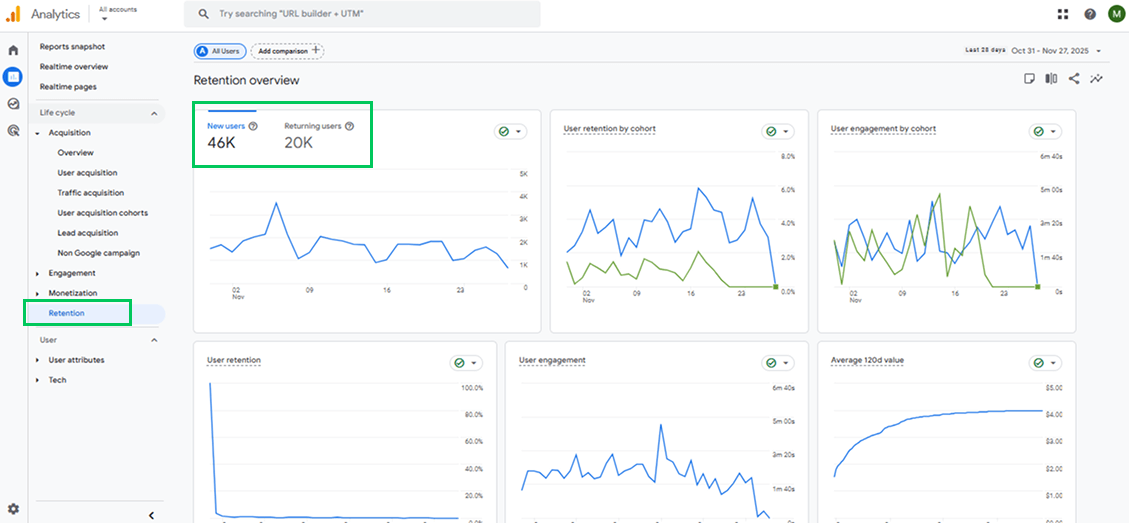Open the Insights sparkline icon
The height and width of the screenshot is (523, 1129).
(x=1097, y=79)
